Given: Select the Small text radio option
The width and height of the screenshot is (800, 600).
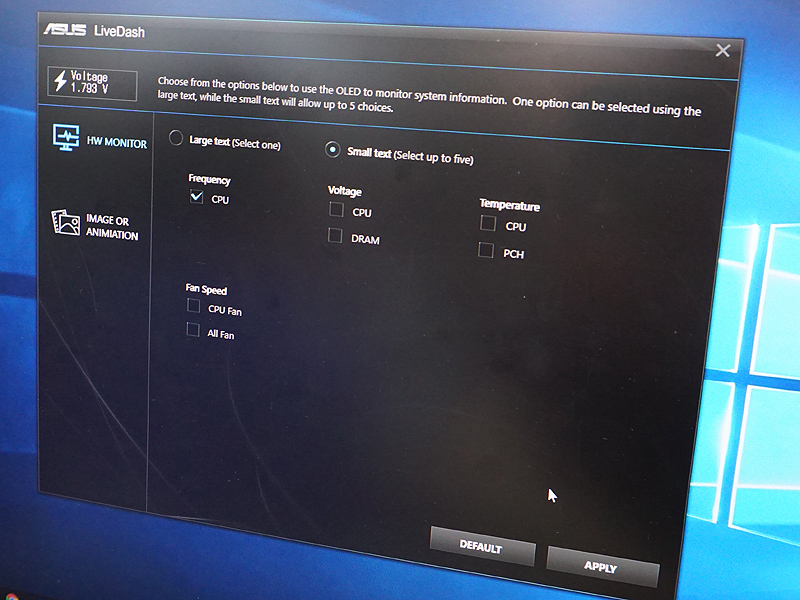Looking at the screenshot, I should pos(333,149).
